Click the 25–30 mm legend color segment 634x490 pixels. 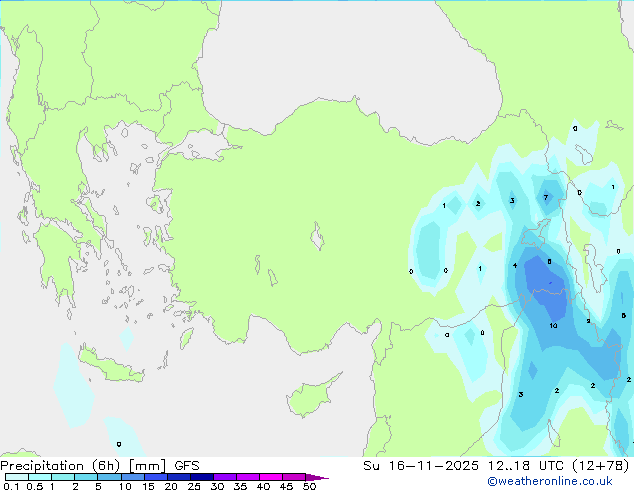coord(202,477)
